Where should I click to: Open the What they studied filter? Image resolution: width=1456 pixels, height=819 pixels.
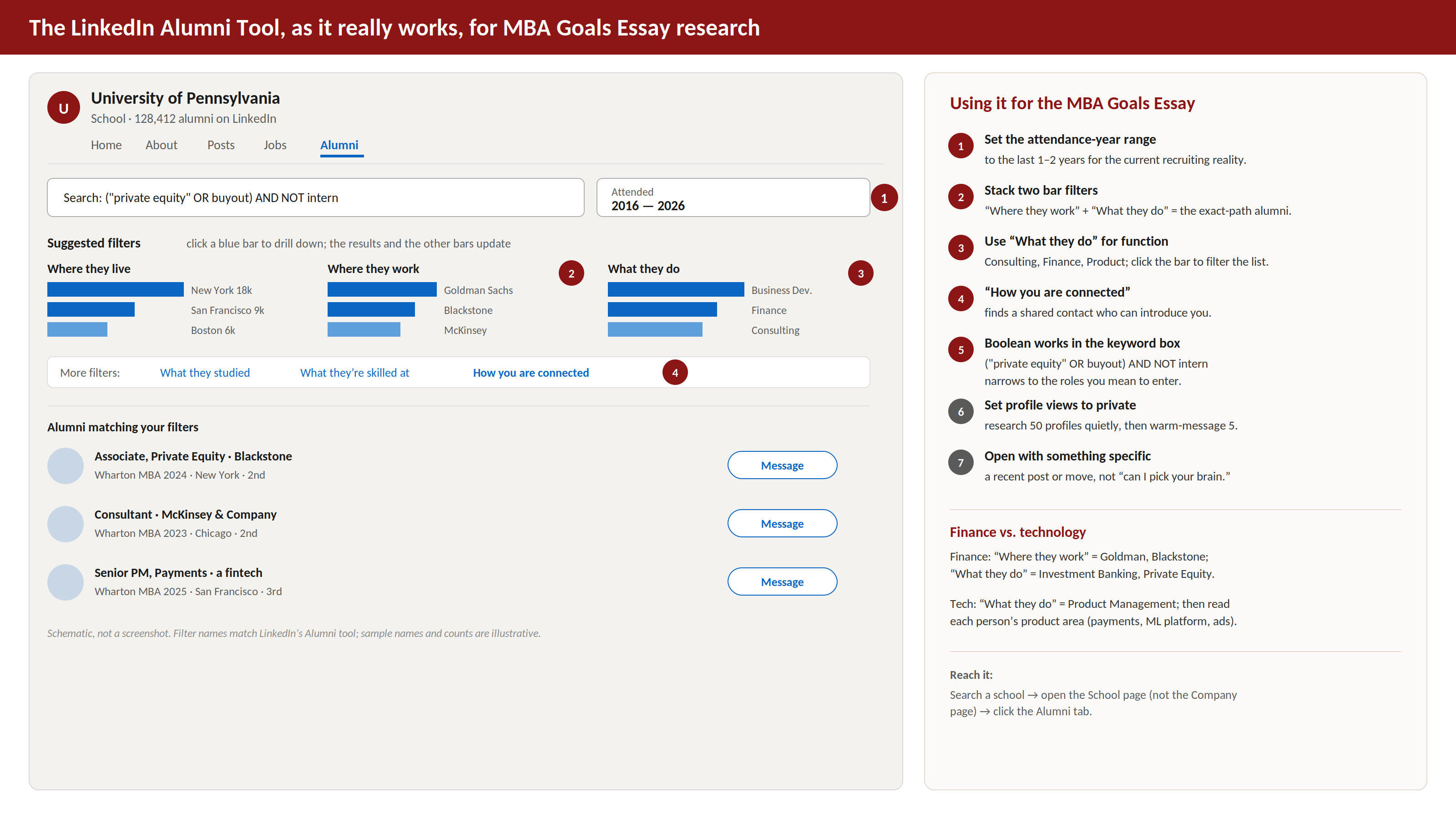[x=205, y=373]
